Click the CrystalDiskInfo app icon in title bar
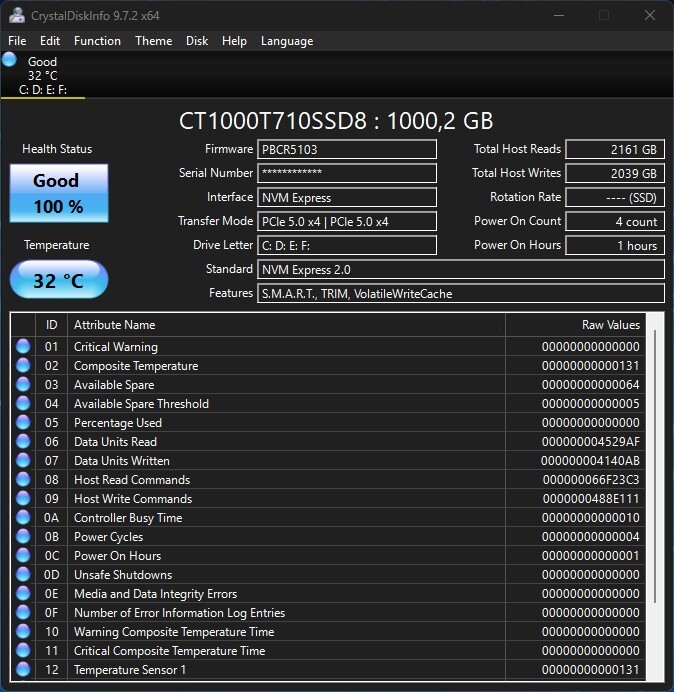The height and width of the screenshot is (692, 674). click(17, 15)
